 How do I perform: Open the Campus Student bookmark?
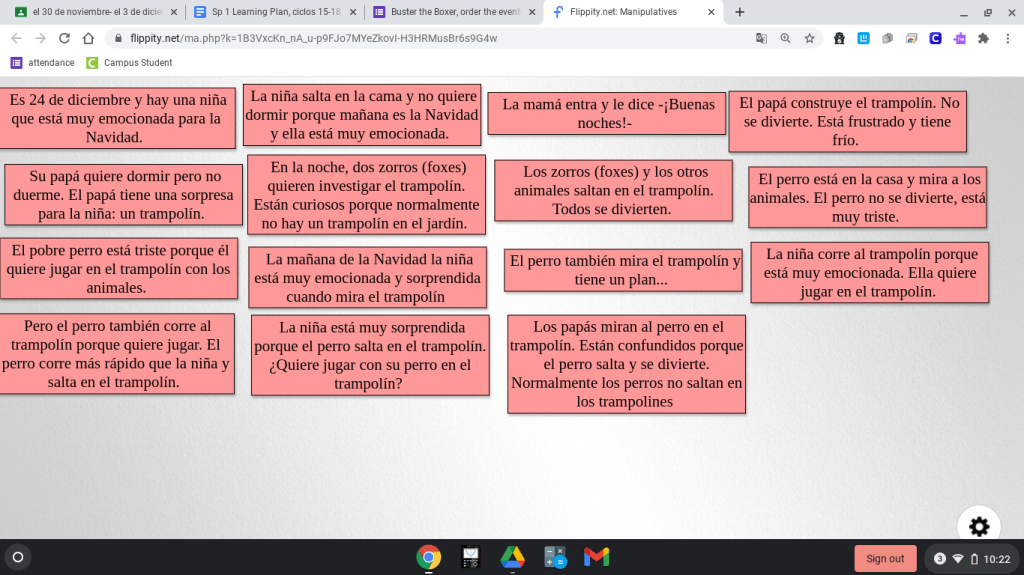click(x=129, y=62)
